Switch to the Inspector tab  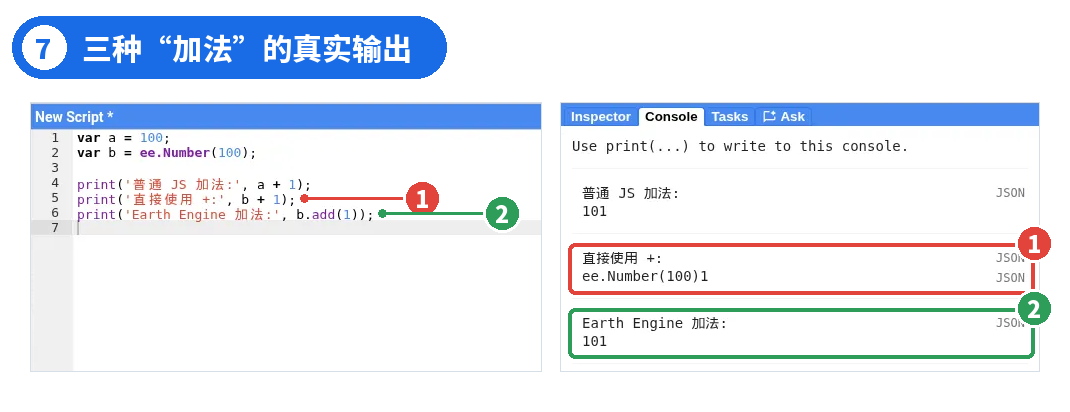(601, 117)
